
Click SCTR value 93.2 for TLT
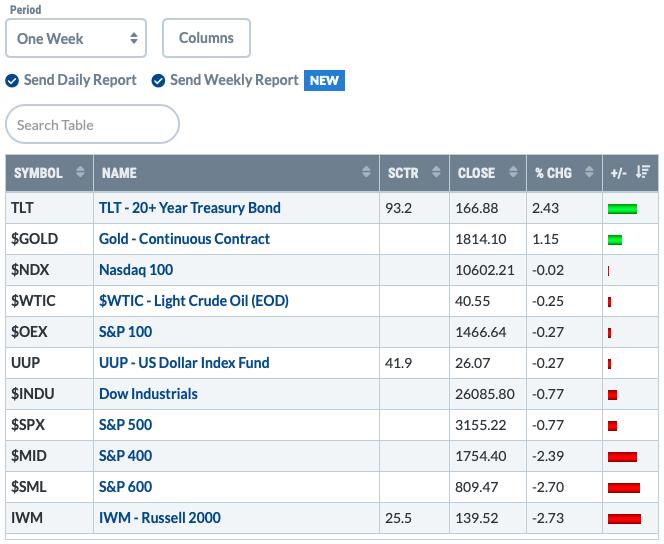tap(398, 208)
